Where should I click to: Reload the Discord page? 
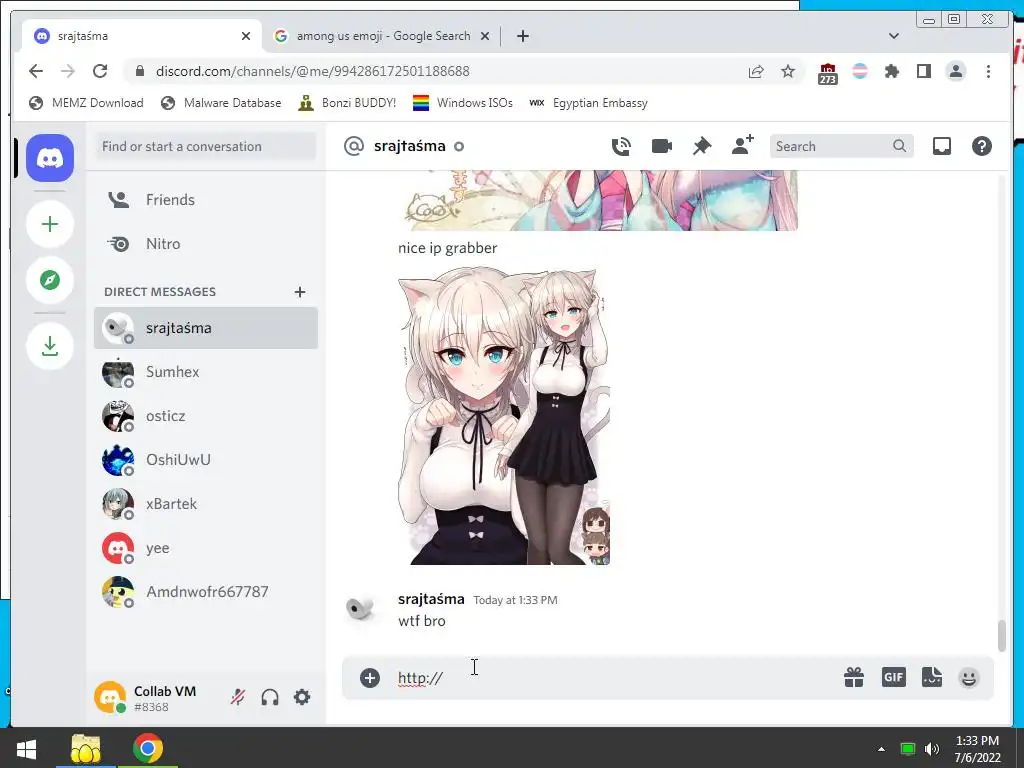[100, 71]
